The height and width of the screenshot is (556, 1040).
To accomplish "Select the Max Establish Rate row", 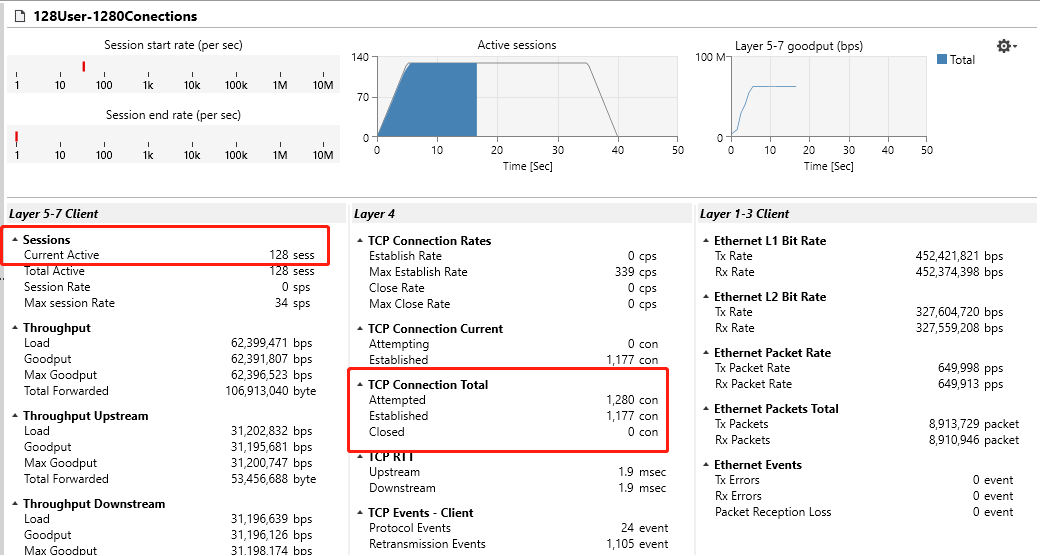I will 513,272.
